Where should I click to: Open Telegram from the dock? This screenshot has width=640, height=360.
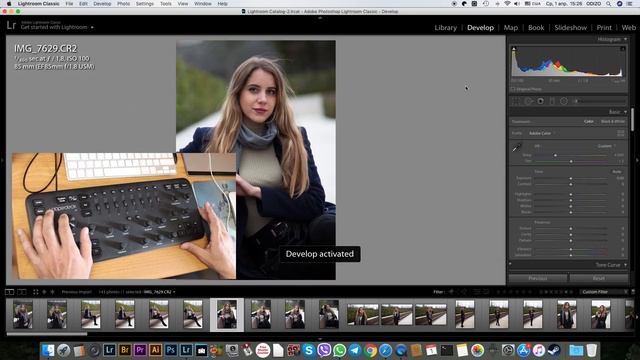[x=355, y=350]
